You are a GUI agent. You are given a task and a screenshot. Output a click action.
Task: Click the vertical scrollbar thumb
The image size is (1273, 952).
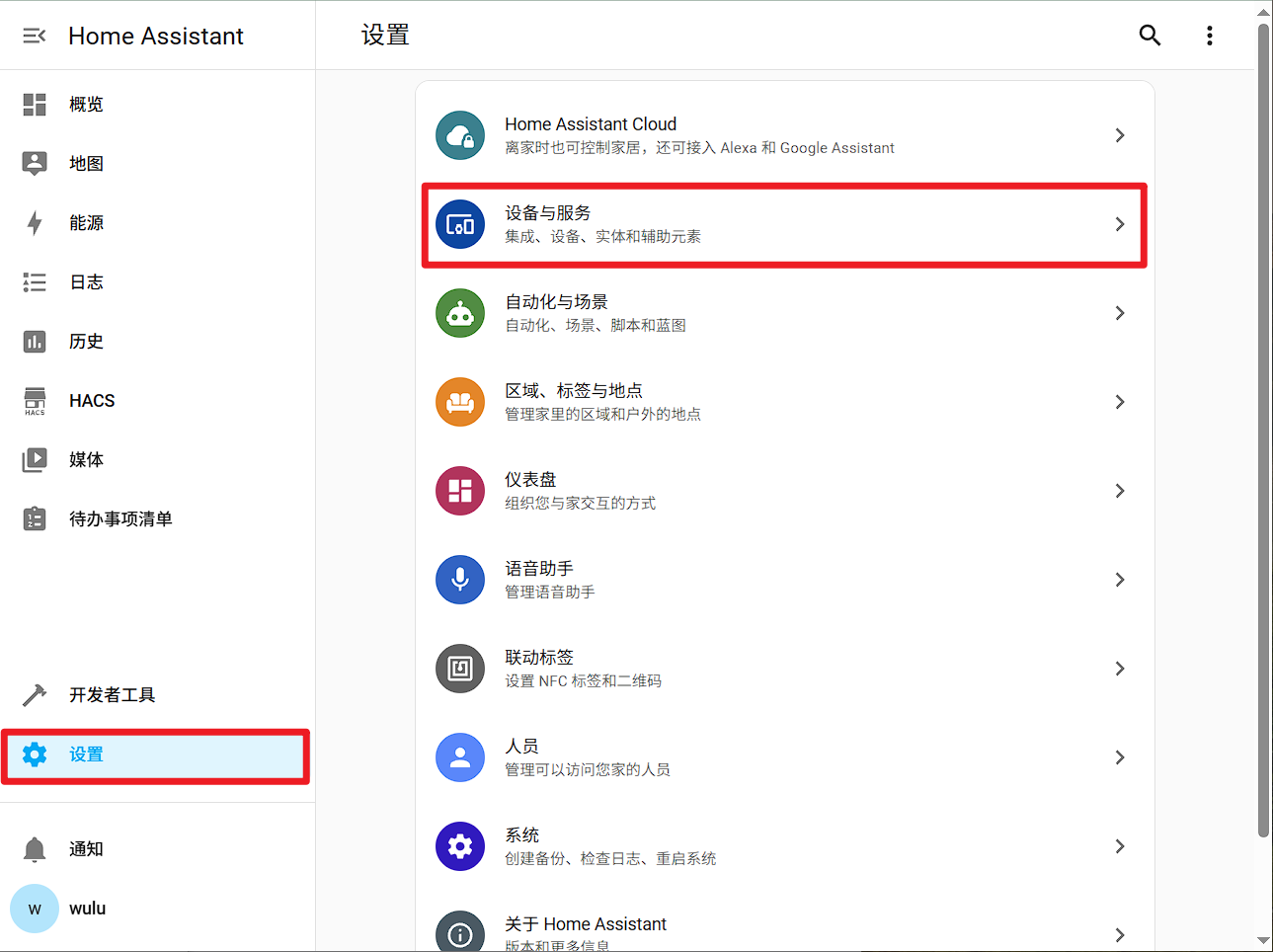pos(1263,430)
